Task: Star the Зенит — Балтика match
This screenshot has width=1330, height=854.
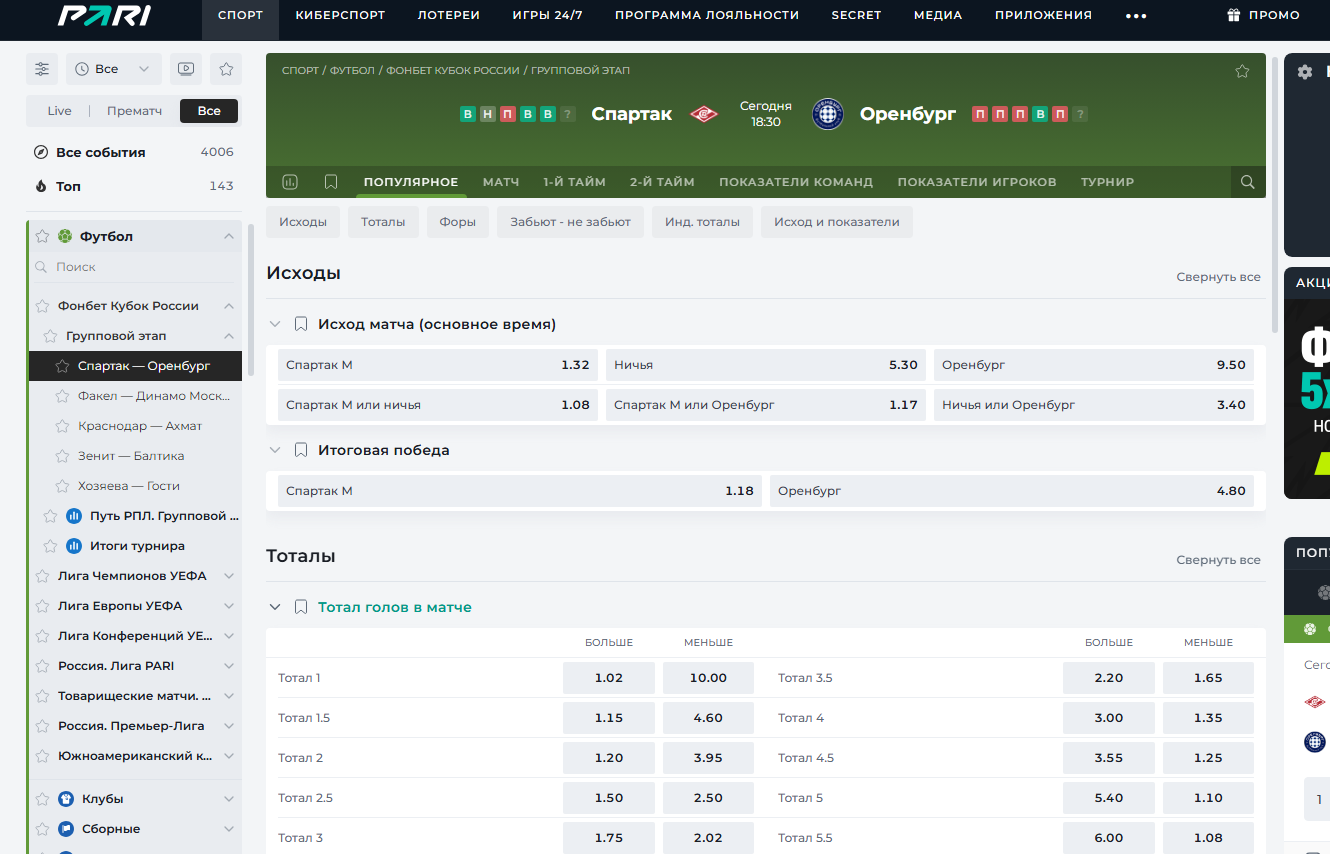Action: [62, 456]
